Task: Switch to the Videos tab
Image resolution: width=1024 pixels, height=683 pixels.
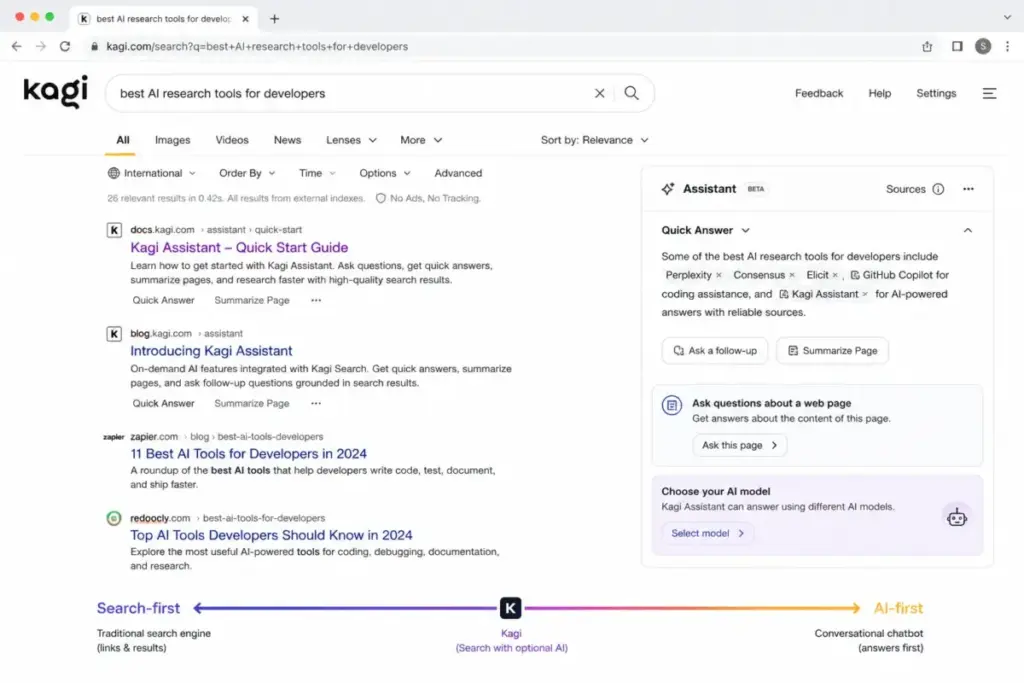Action: [232, 140]
